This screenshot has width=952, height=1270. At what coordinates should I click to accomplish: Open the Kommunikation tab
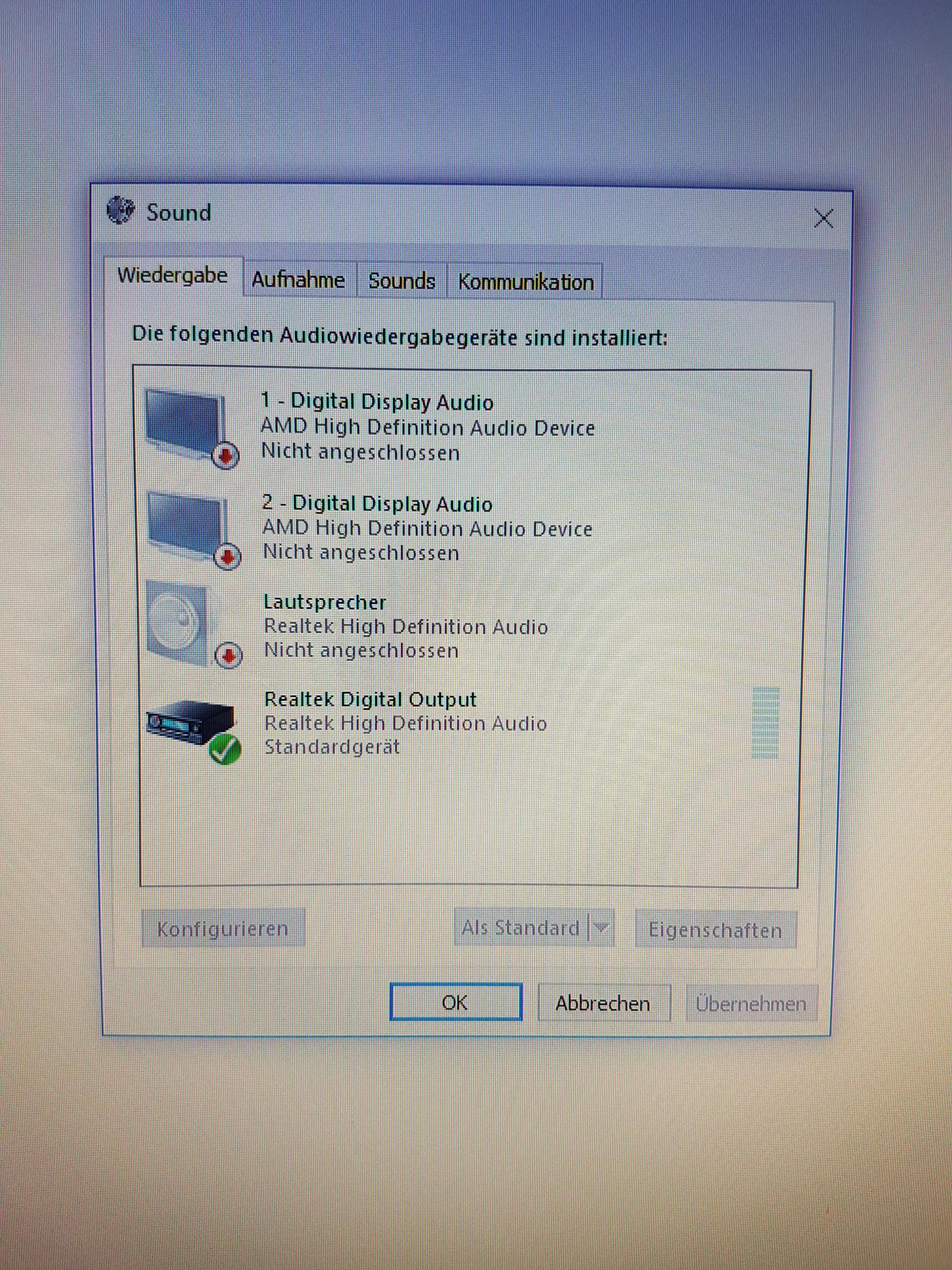(526, 283)
